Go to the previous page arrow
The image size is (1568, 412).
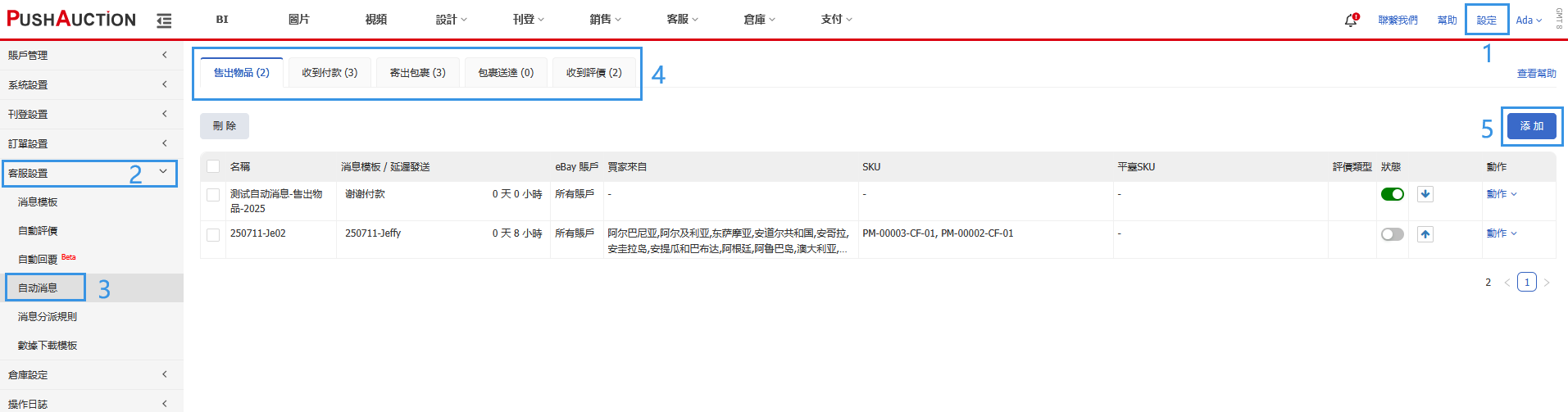point(1507,283)
